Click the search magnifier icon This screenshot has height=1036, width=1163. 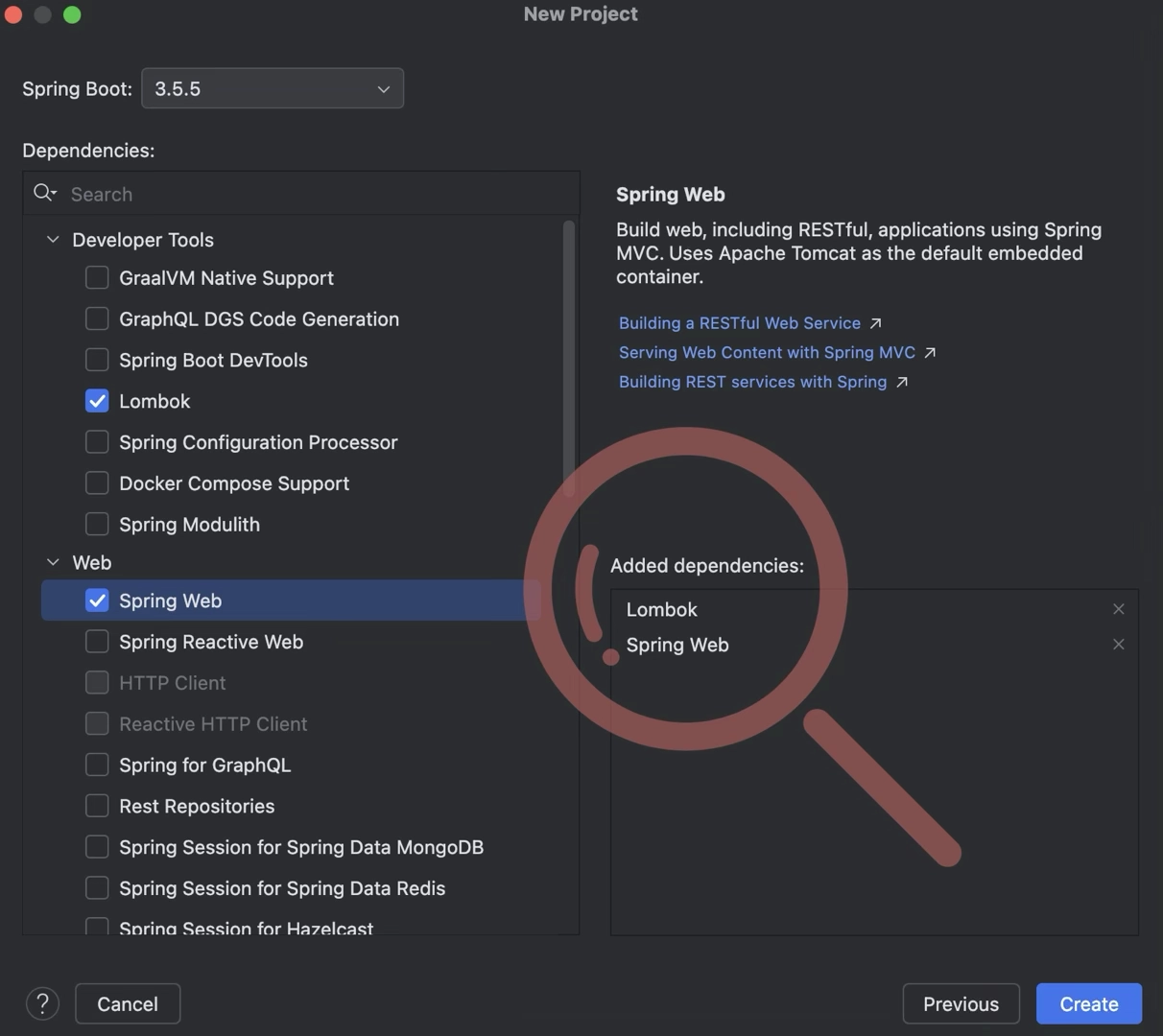[x=44, y=193]
